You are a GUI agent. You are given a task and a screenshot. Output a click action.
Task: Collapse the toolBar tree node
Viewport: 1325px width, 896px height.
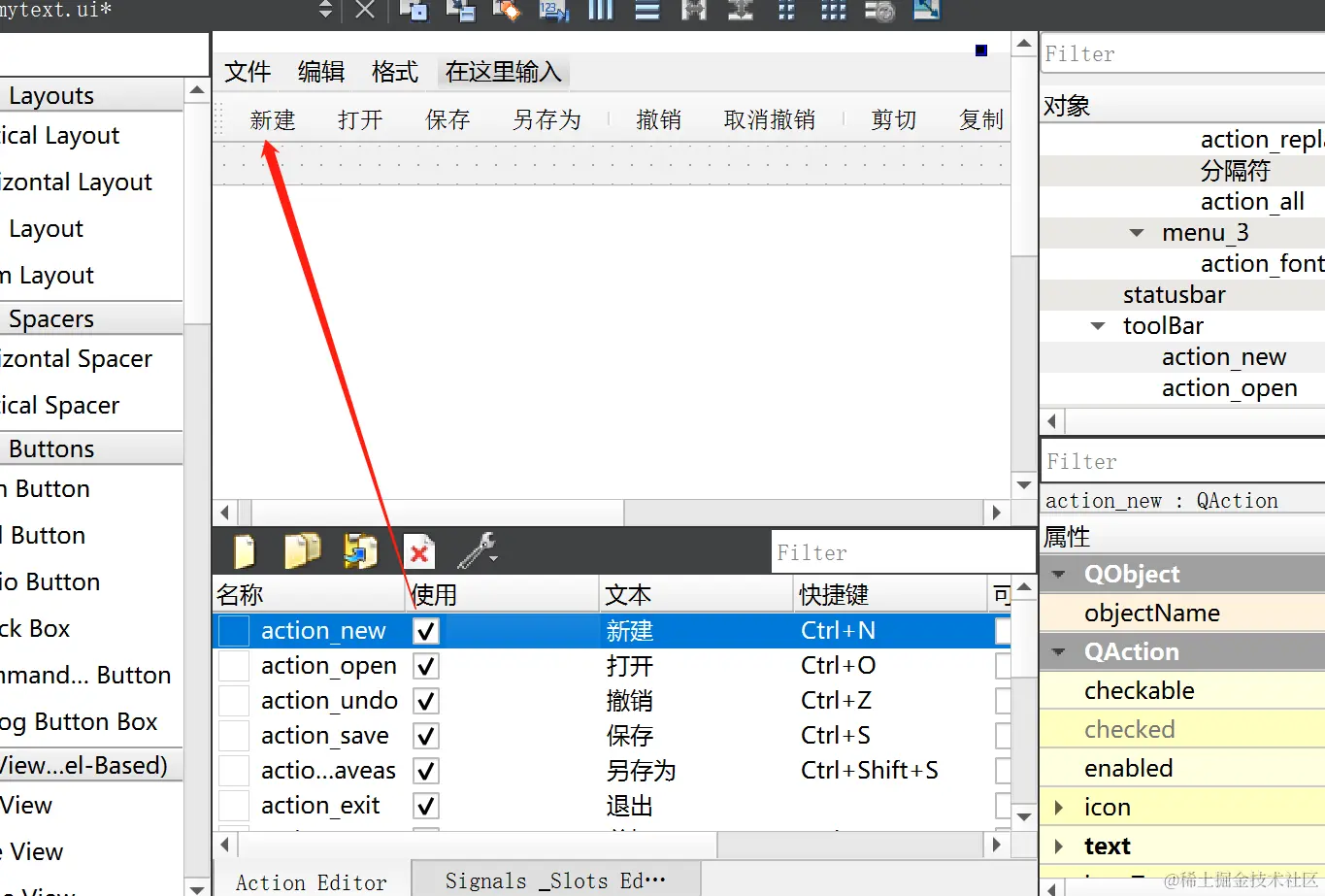(x=1098, y=326)
